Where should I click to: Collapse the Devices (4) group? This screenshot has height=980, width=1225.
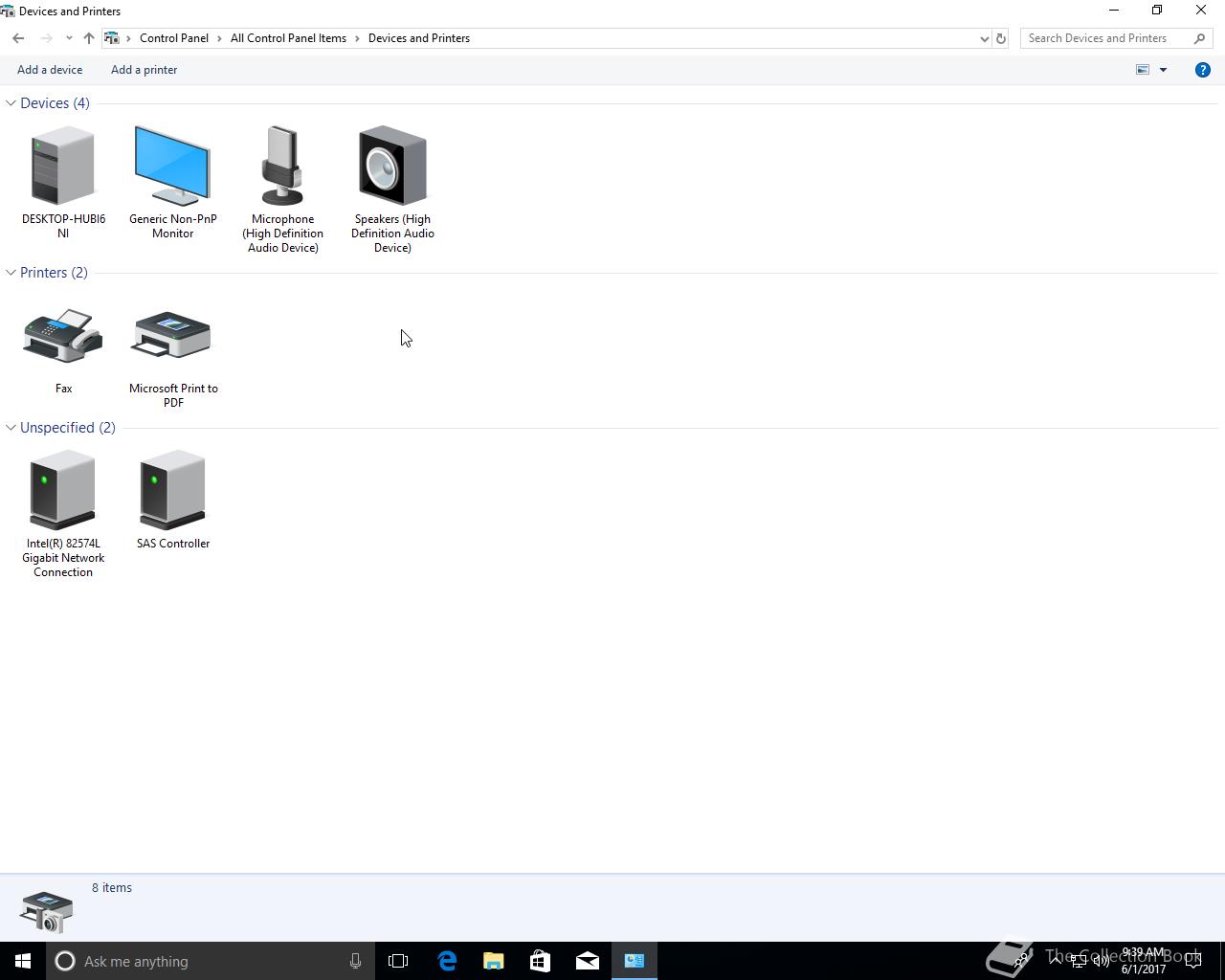[11, 103]
